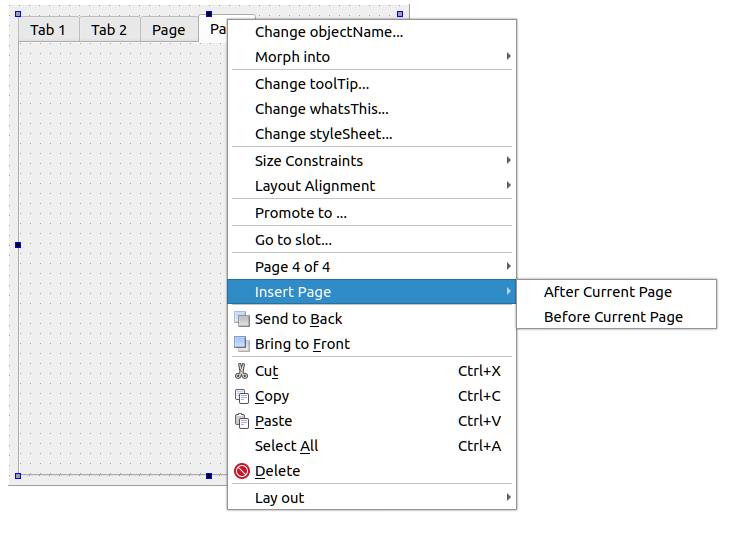Click the left-middle selection handle
The image size is (744, 536).
pyautogui.click(x=18, y=245)
